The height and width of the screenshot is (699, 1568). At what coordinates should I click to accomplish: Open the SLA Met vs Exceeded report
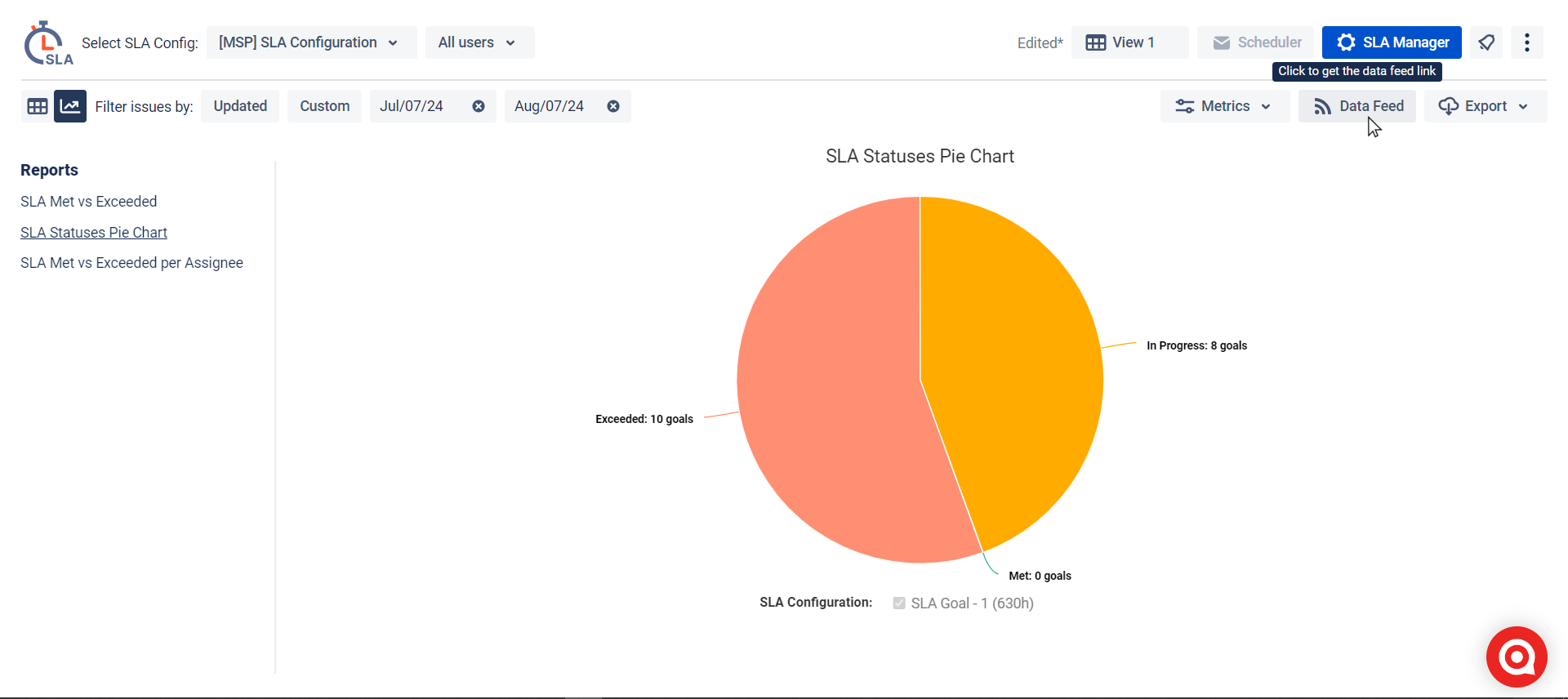tap(88, 202)
